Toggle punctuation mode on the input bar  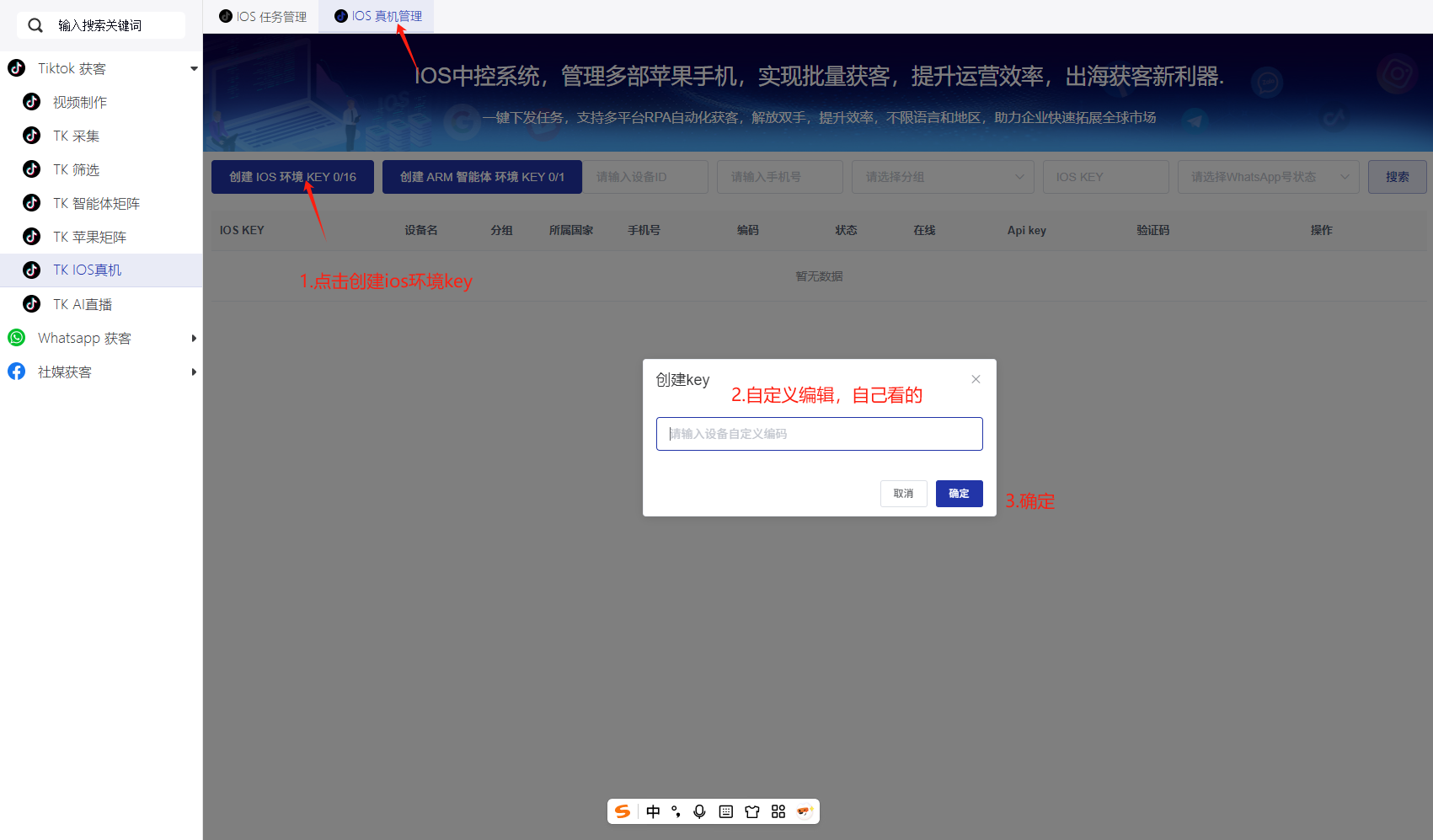click(x=676, y=811)
